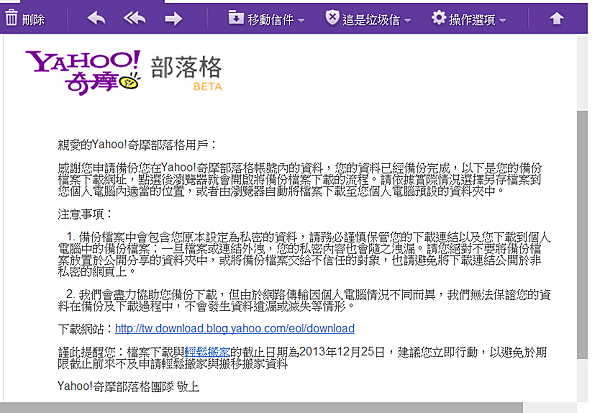Click the spam shield icon
The image size is (600, 413).
pos(332,18)
